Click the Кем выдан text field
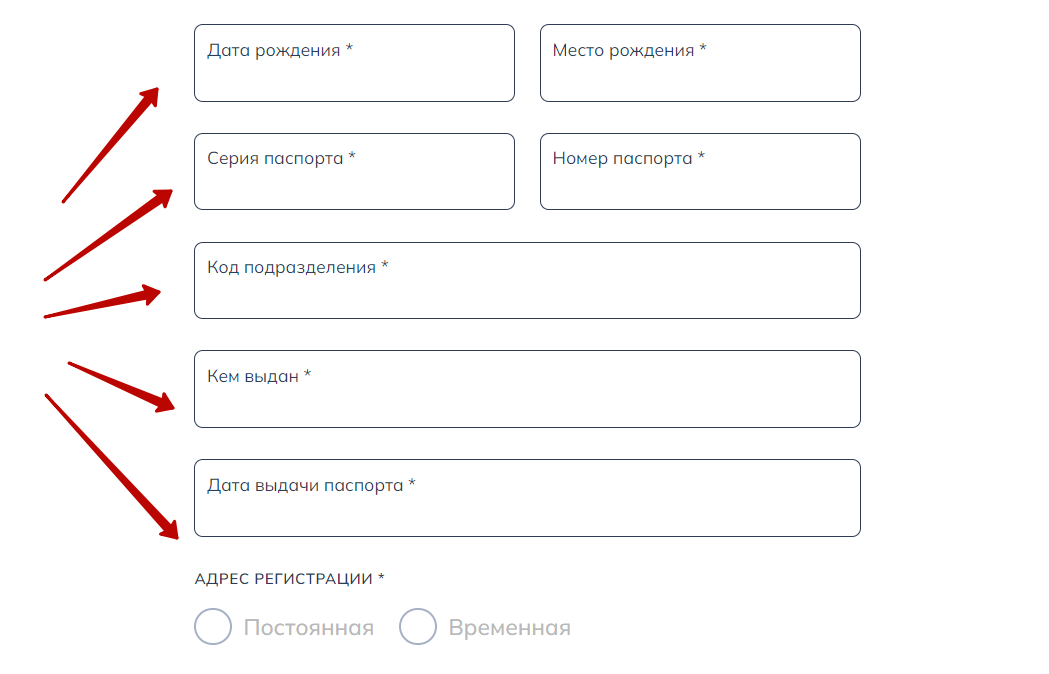This screenshot has width=1049, height=674. click(x=527, y=389)
